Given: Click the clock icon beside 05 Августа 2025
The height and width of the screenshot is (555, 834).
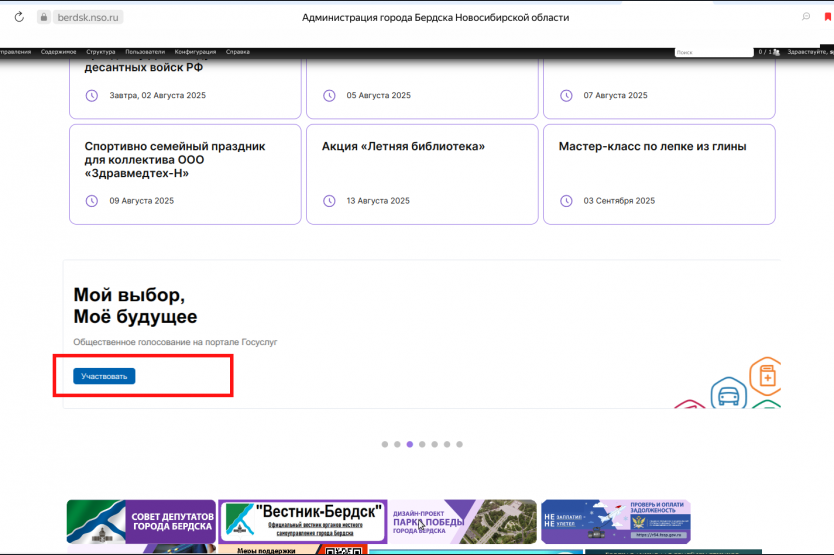Looking at the screenshot, I should (329, 96).
